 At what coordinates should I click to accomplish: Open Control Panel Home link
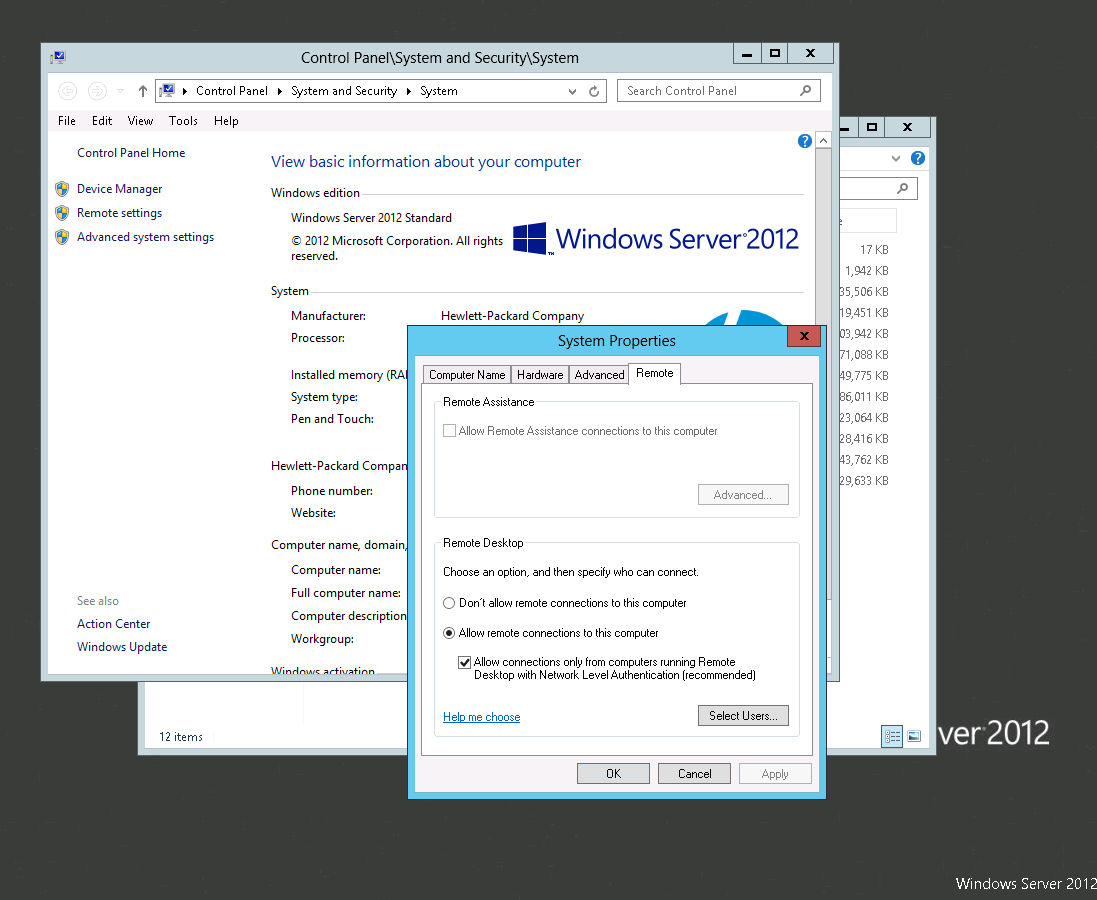[131, 153]
